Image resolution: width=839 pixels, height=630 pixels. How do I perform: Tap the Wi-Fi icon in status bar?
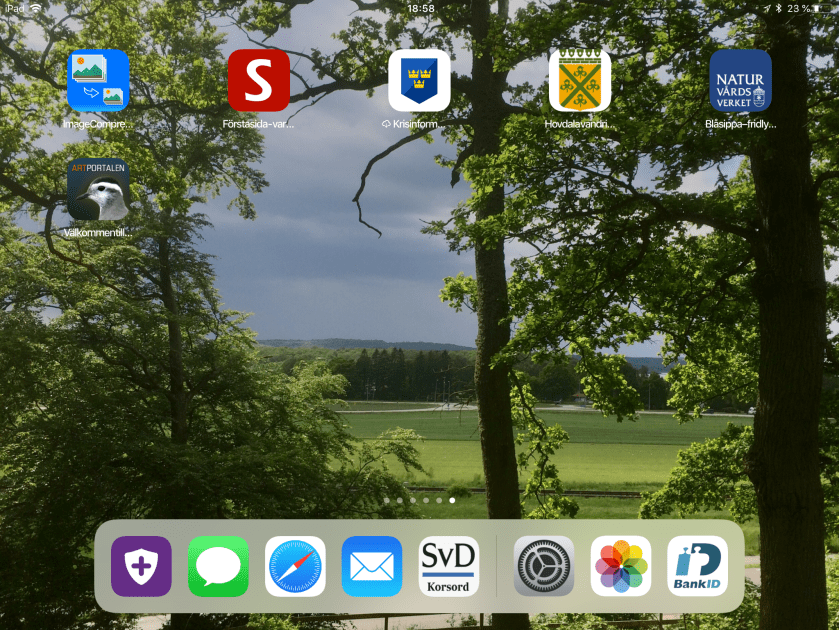point(36,8)
